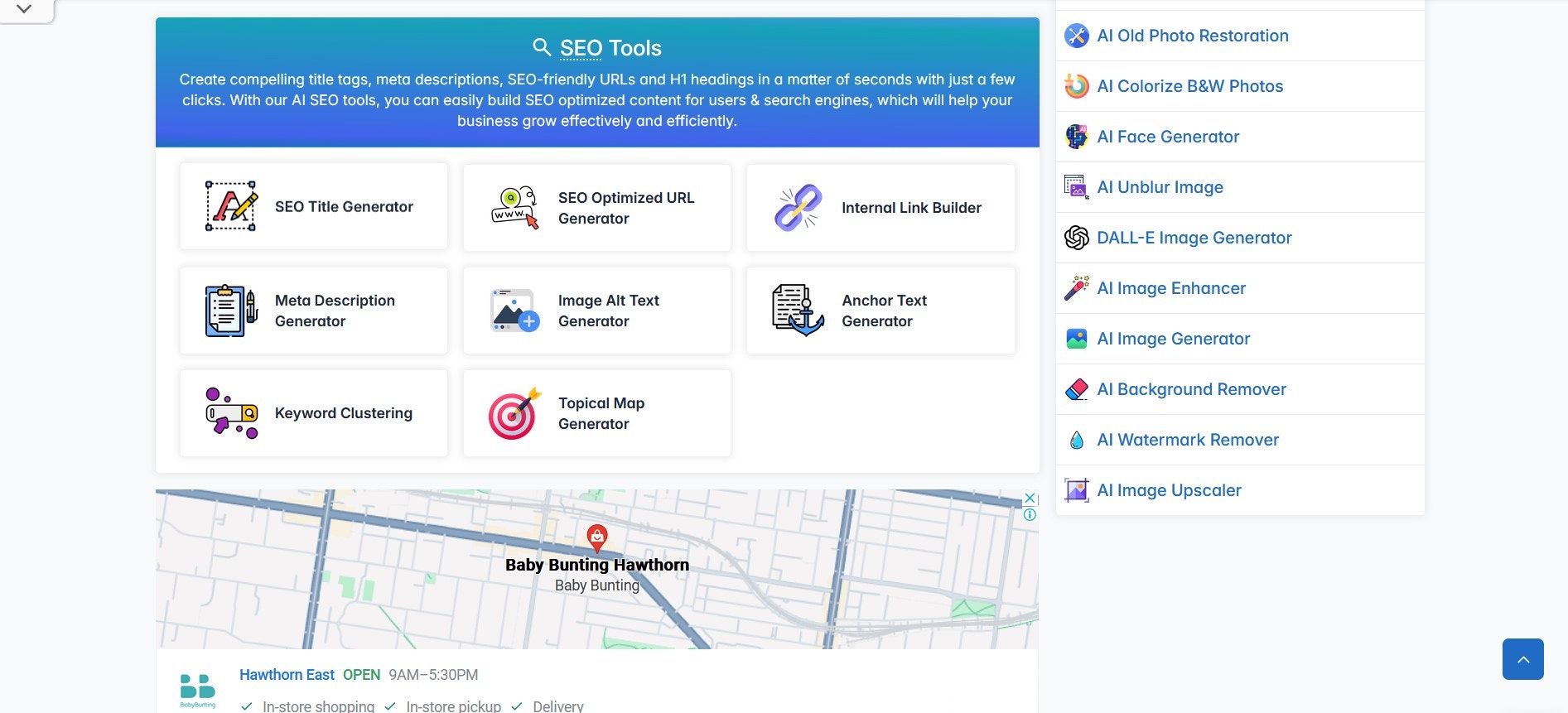Click the AI Background Remover eraser icon
The image size is (1568, 713).
coord(1076,389)
